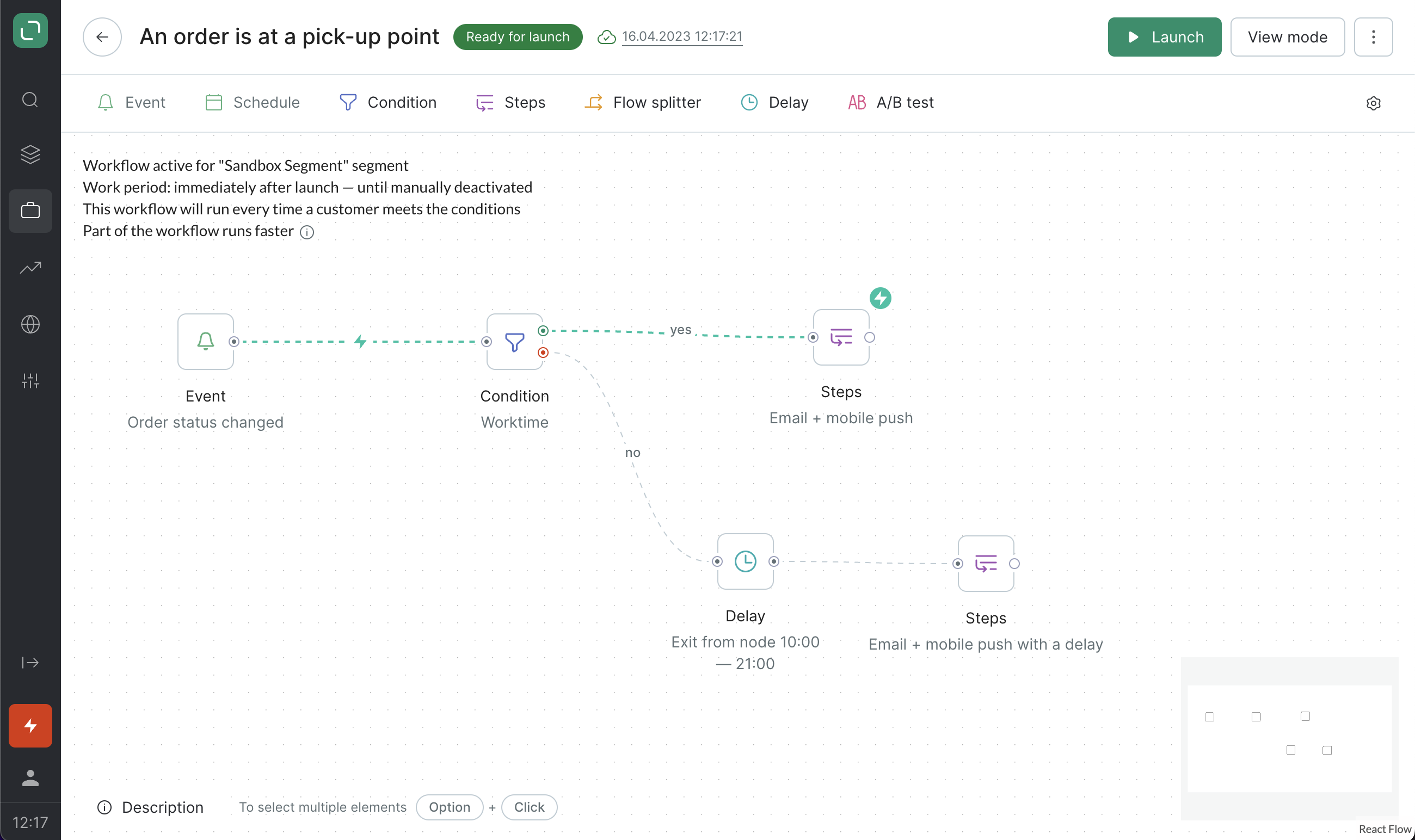Select the Steps node with a delay
The height and width of the screenshot is (840, 1415).
pyautogui.click(x=986, y=563)
